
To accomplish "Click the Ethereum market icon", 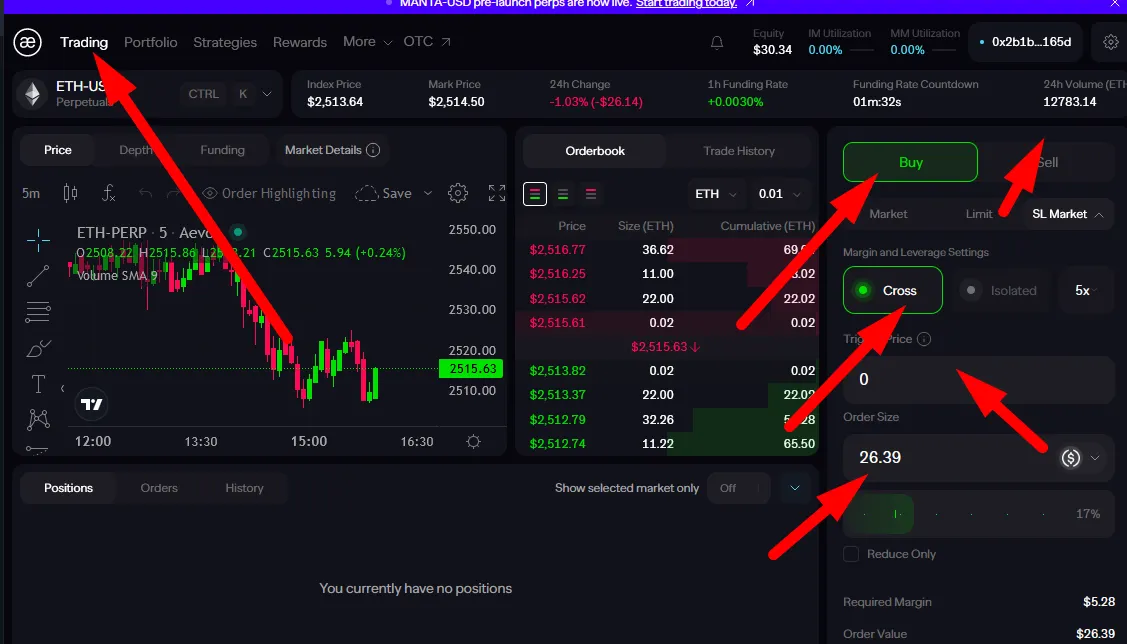I will point(32,93).
